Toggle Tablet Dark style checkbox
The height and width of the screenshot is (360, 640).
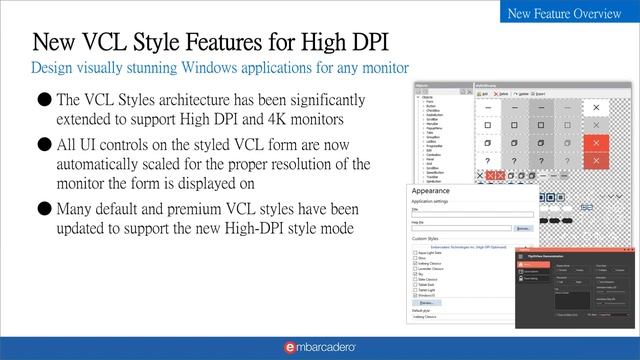[415, 285]
